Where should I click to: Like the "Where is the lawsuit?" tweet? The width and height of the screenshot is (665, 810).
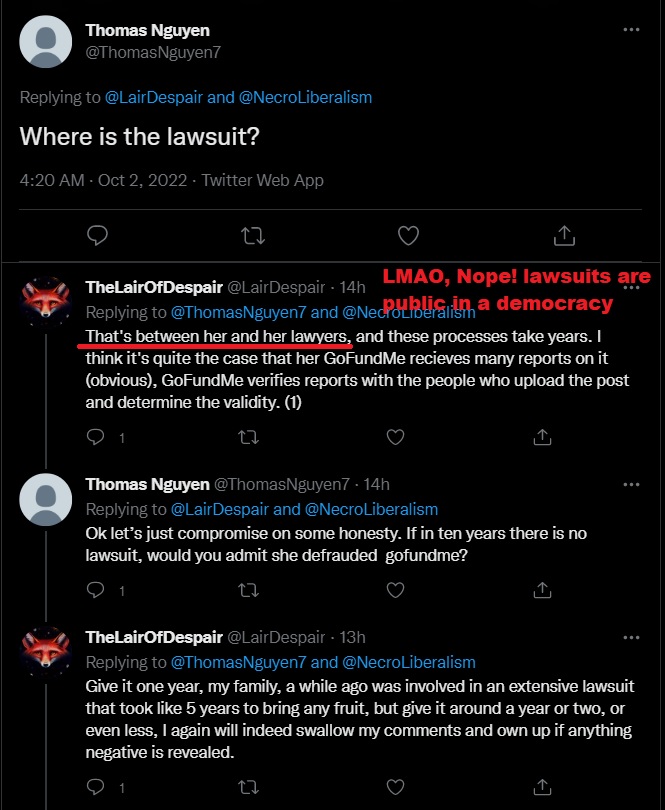tap(408, 235)
